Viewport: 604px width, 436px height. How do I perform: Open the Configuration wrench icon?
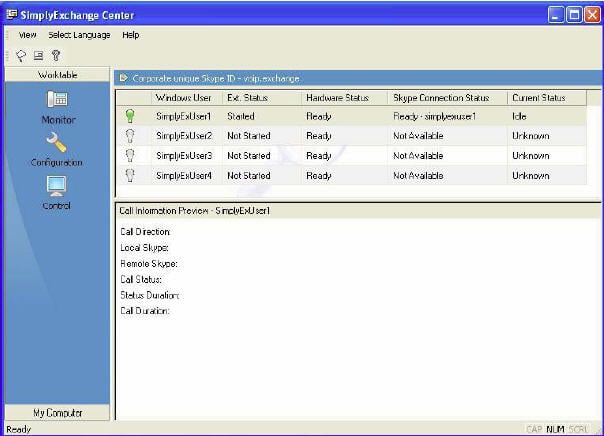click(57, 143)
